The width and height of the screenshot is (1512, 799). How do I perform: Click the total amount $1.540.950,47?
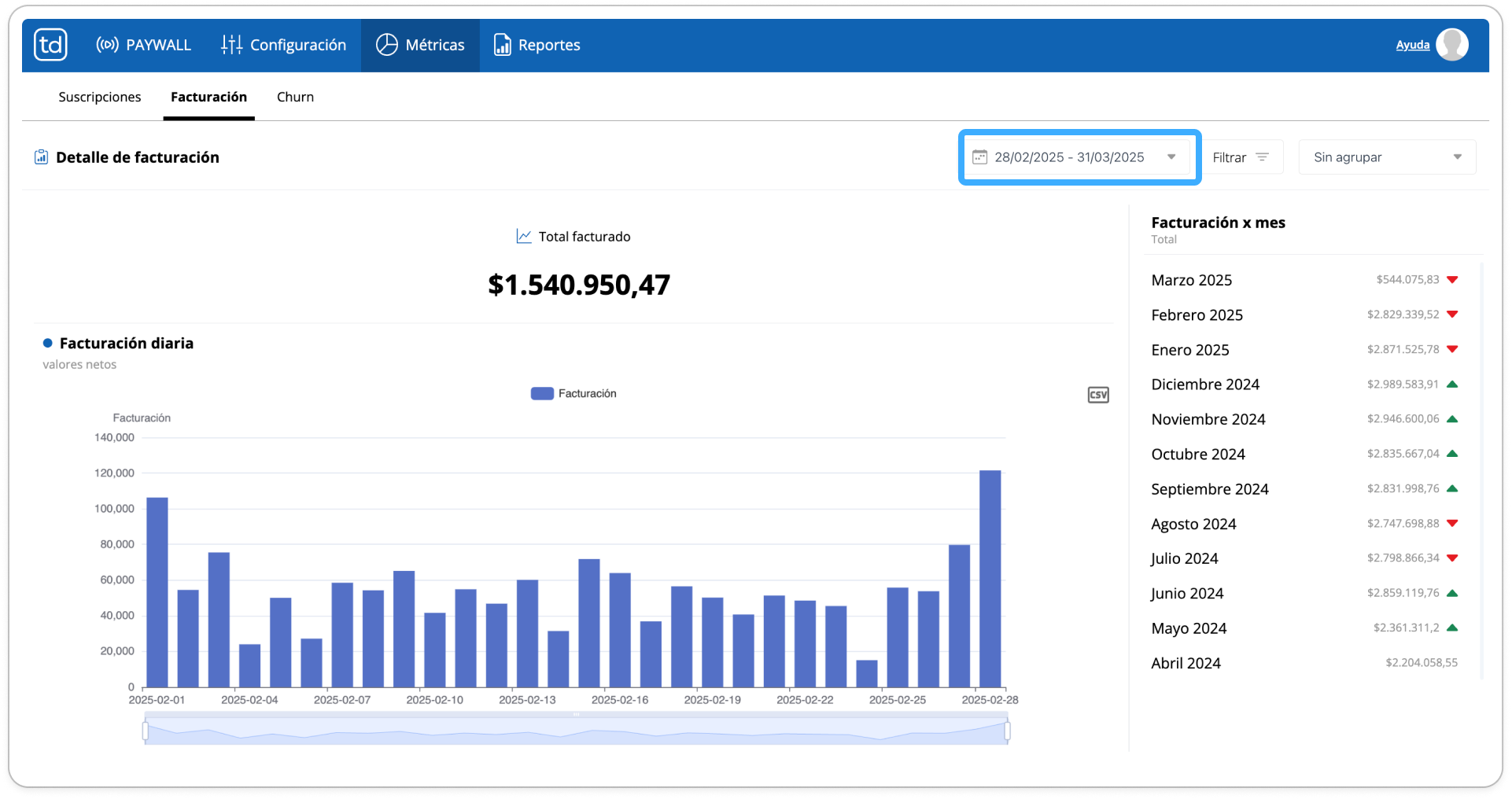tap(579, 285)
